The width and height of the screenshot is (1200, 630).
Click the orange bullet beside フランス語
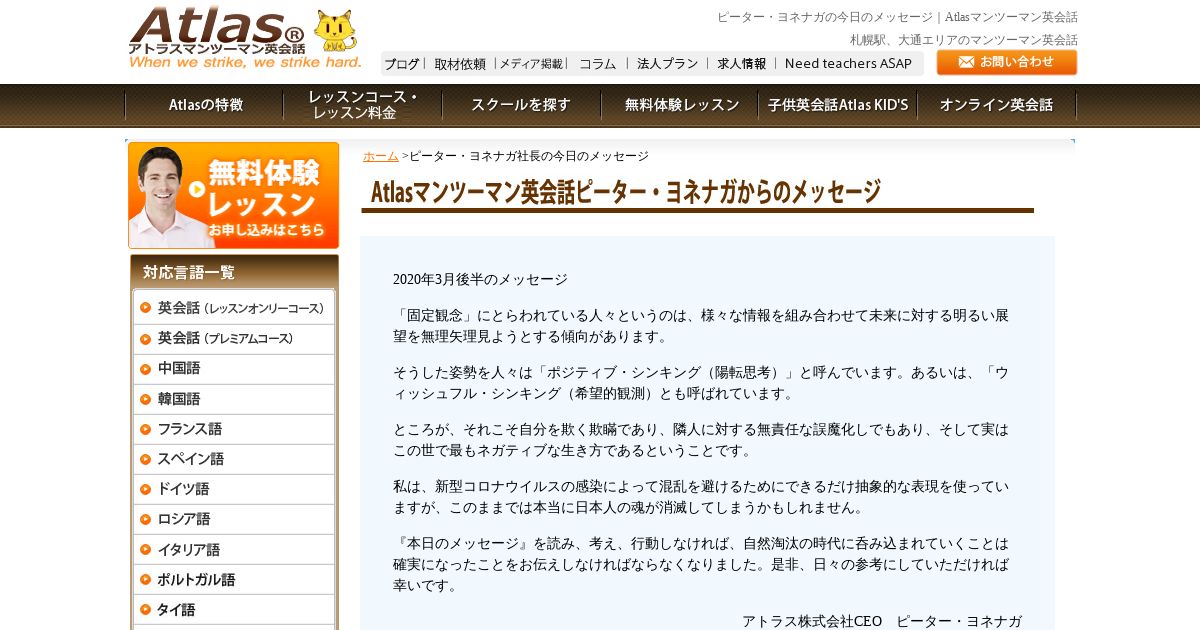[x=146, y=428]
